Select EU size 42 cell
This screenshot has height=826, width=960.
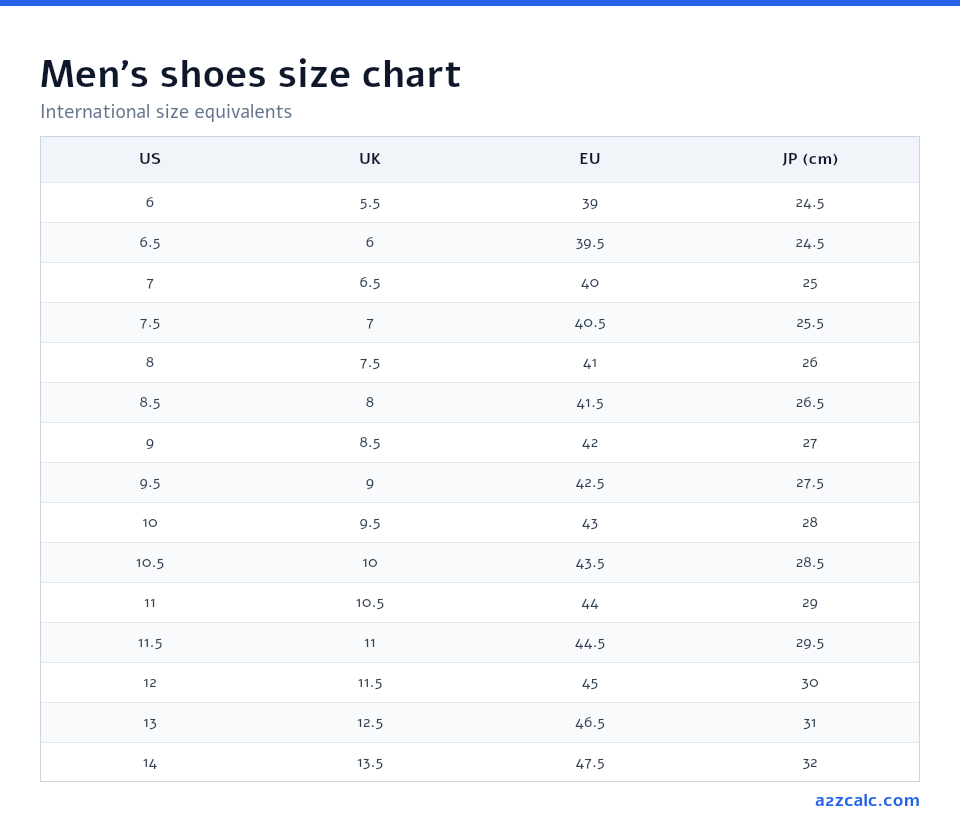[x=590, y=443]
